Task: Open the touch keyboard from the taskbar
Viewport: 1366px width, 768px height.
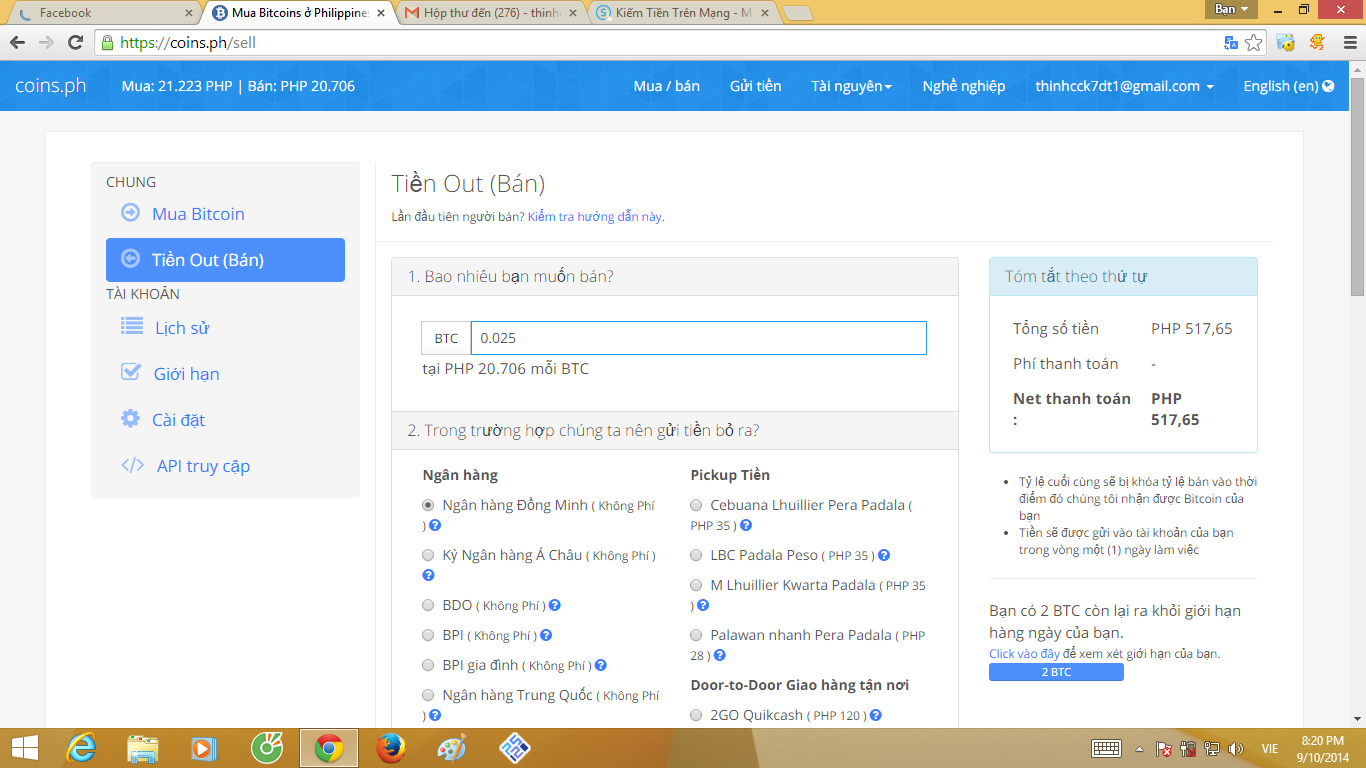Action: (1106, 748)
